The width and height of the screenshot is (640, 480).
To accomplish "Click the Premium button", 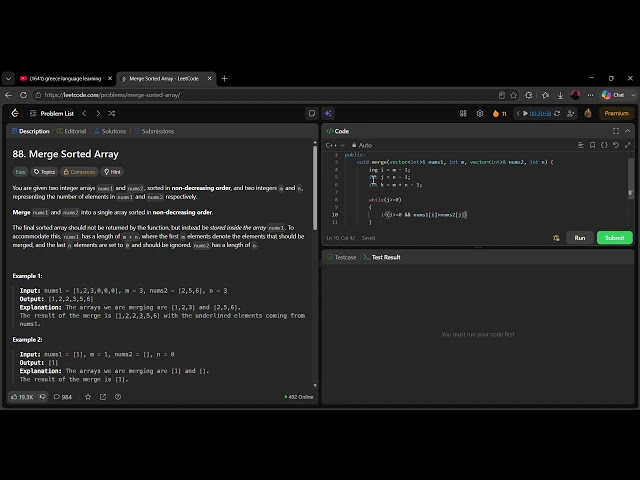I will point(616,113).
